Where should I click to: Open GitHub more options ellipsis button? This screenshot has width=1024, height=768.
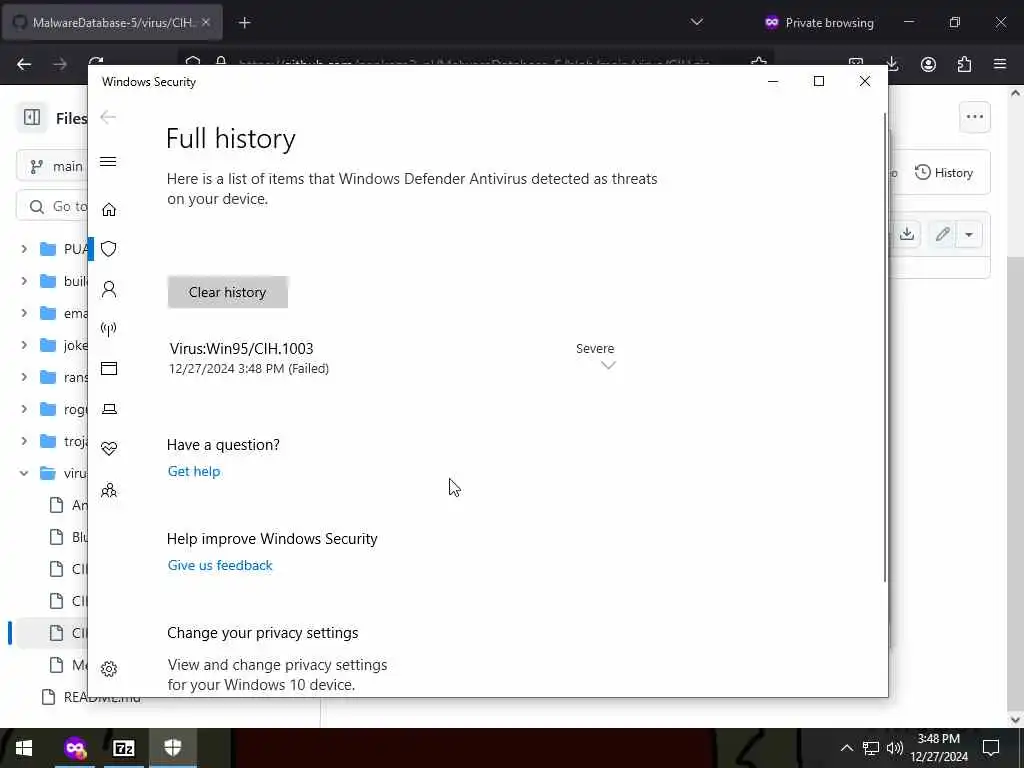(974, 118)
